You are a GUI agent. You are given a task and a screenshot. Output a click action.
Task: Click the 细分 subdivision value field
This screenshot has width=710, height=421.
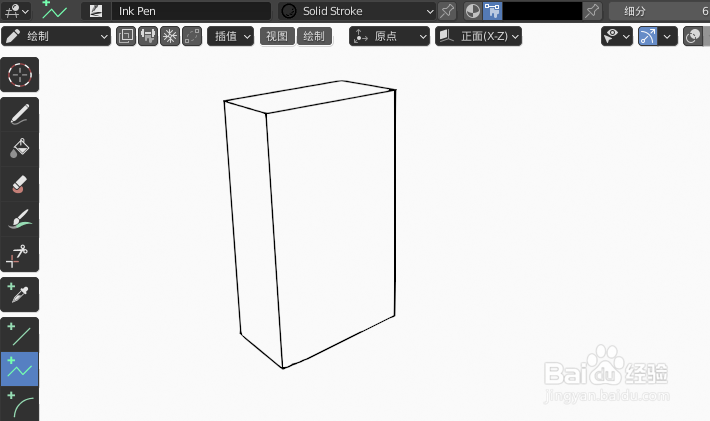tap(659, 11)
